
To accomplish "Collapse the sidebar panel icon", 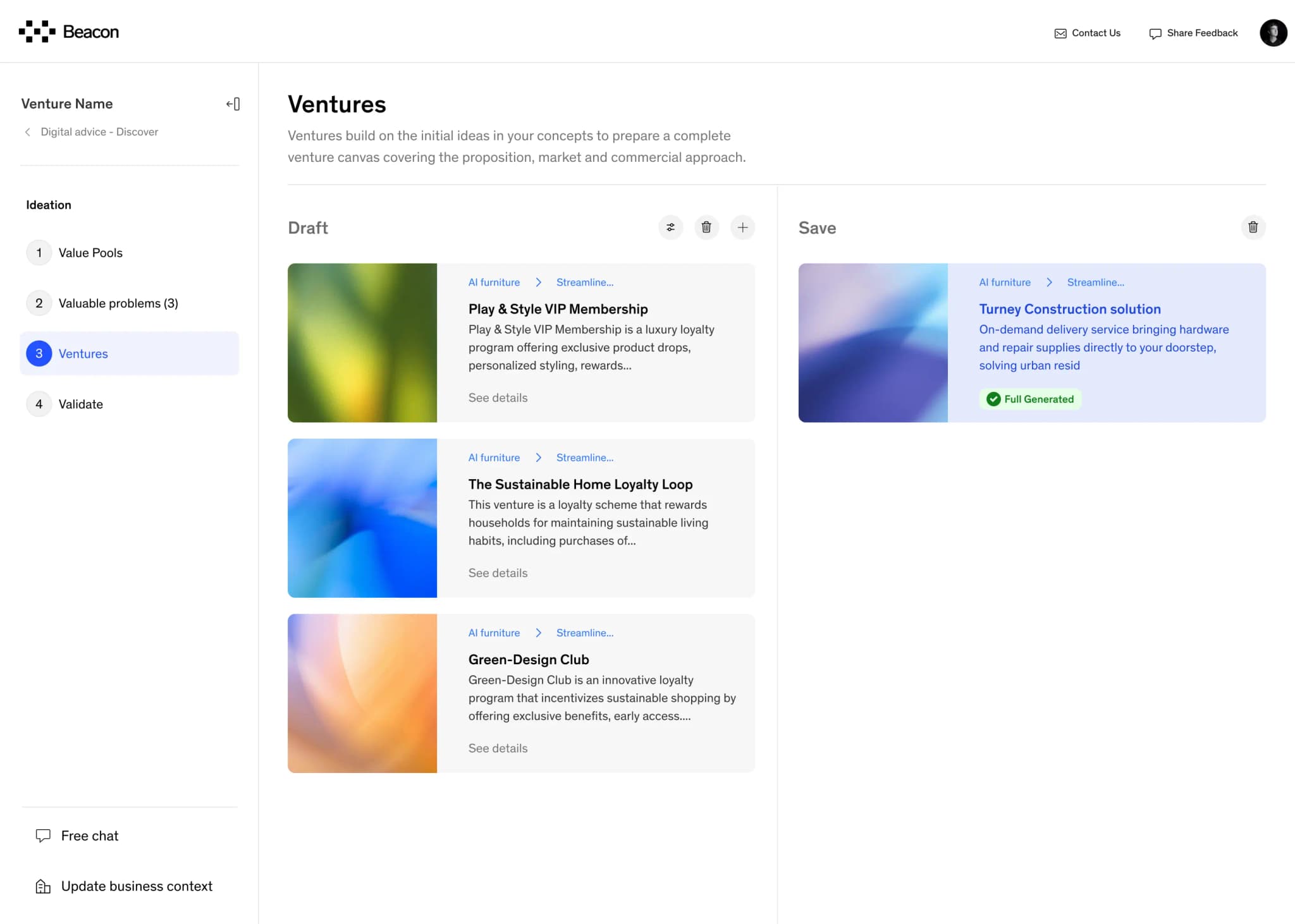I will coord(233,104).
